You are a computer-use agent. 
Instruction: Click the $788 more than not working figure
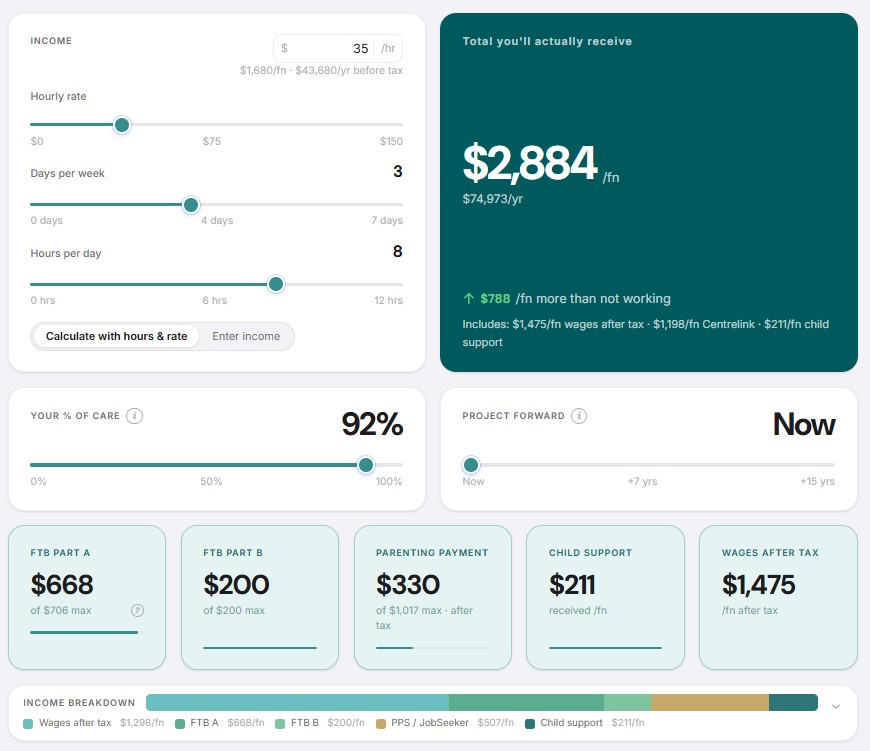point(495,298)
